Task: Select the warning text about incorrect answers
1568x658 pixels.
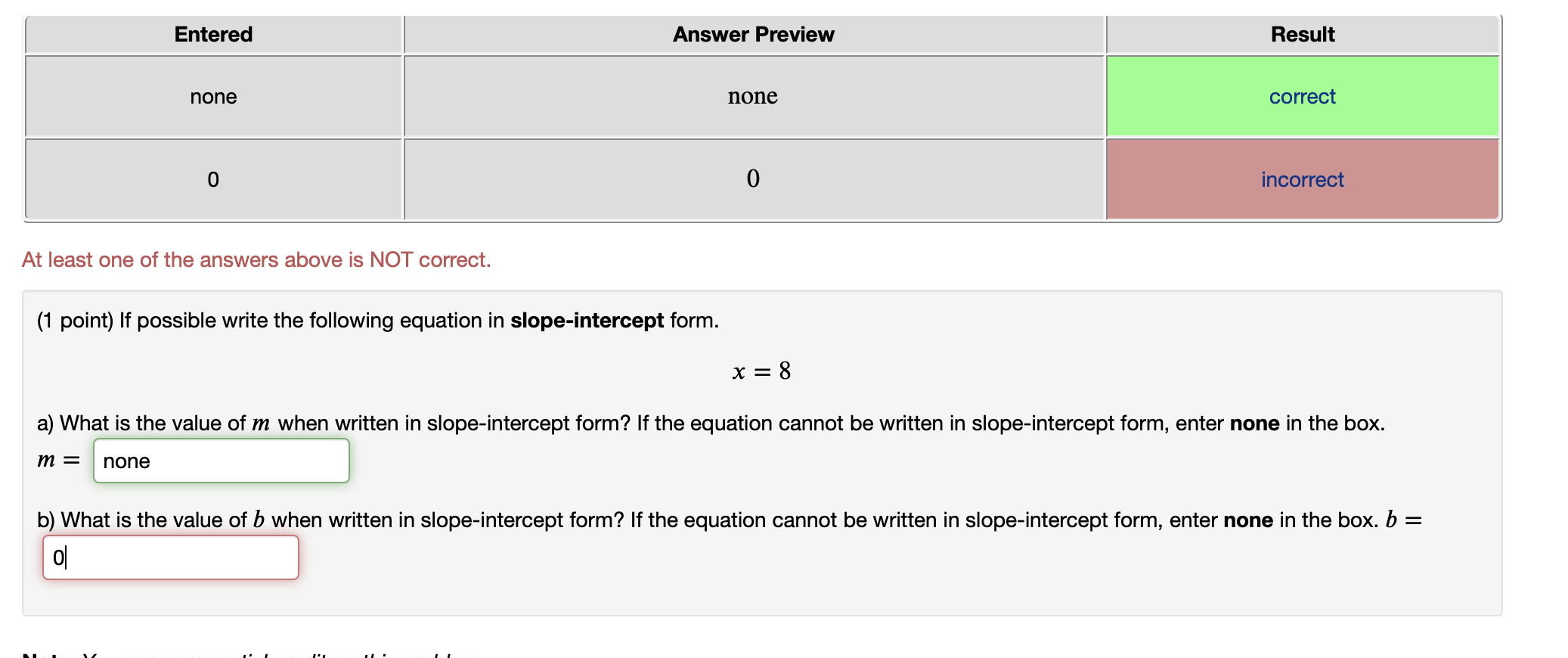Action: coord(256,259)
